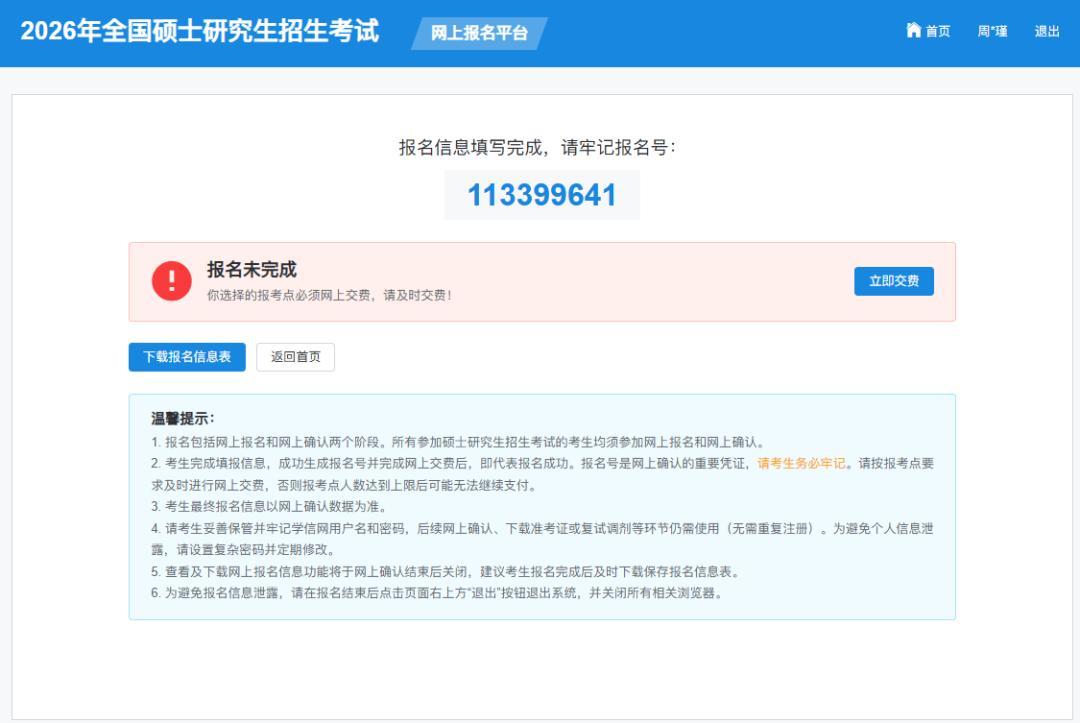
Task: Click 下载报名信息表 to download the form
Action: point(187,357)
